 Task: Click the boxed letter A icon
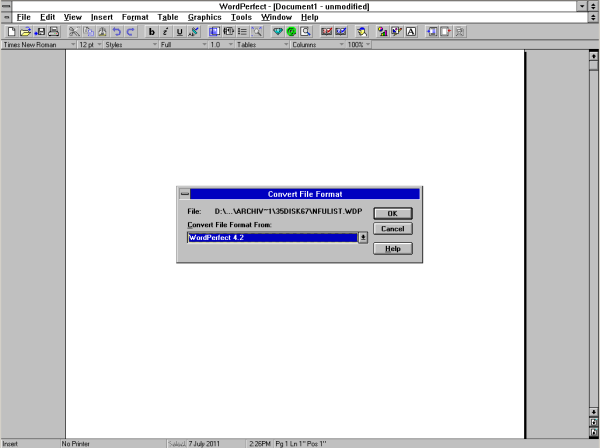pos(411,32)
